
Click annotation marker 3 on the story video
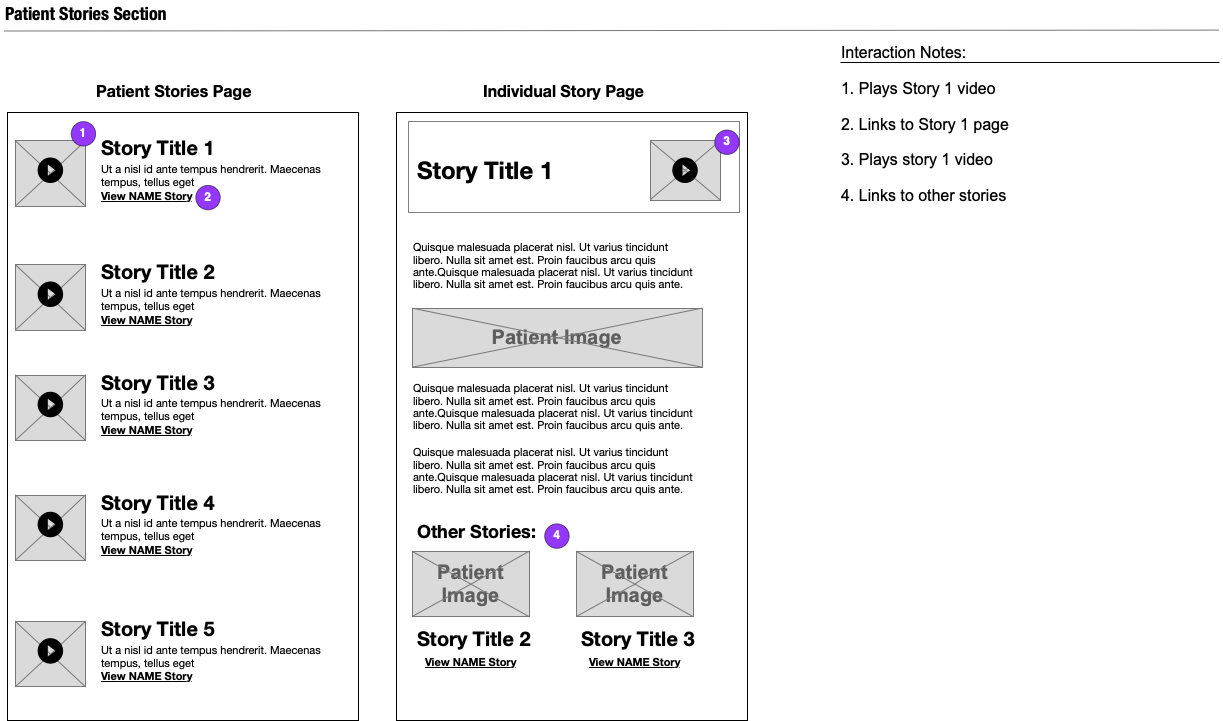[725, 142]
